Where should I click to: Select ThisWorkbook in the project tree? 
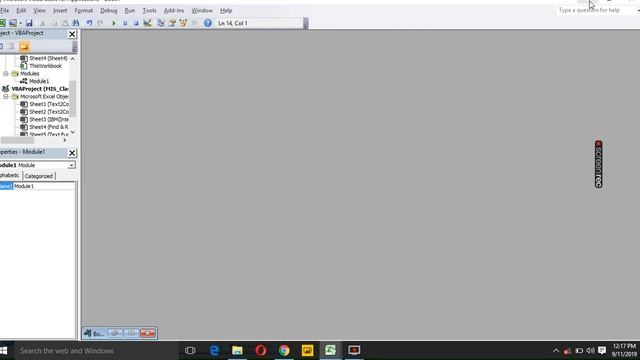point(45,66)
